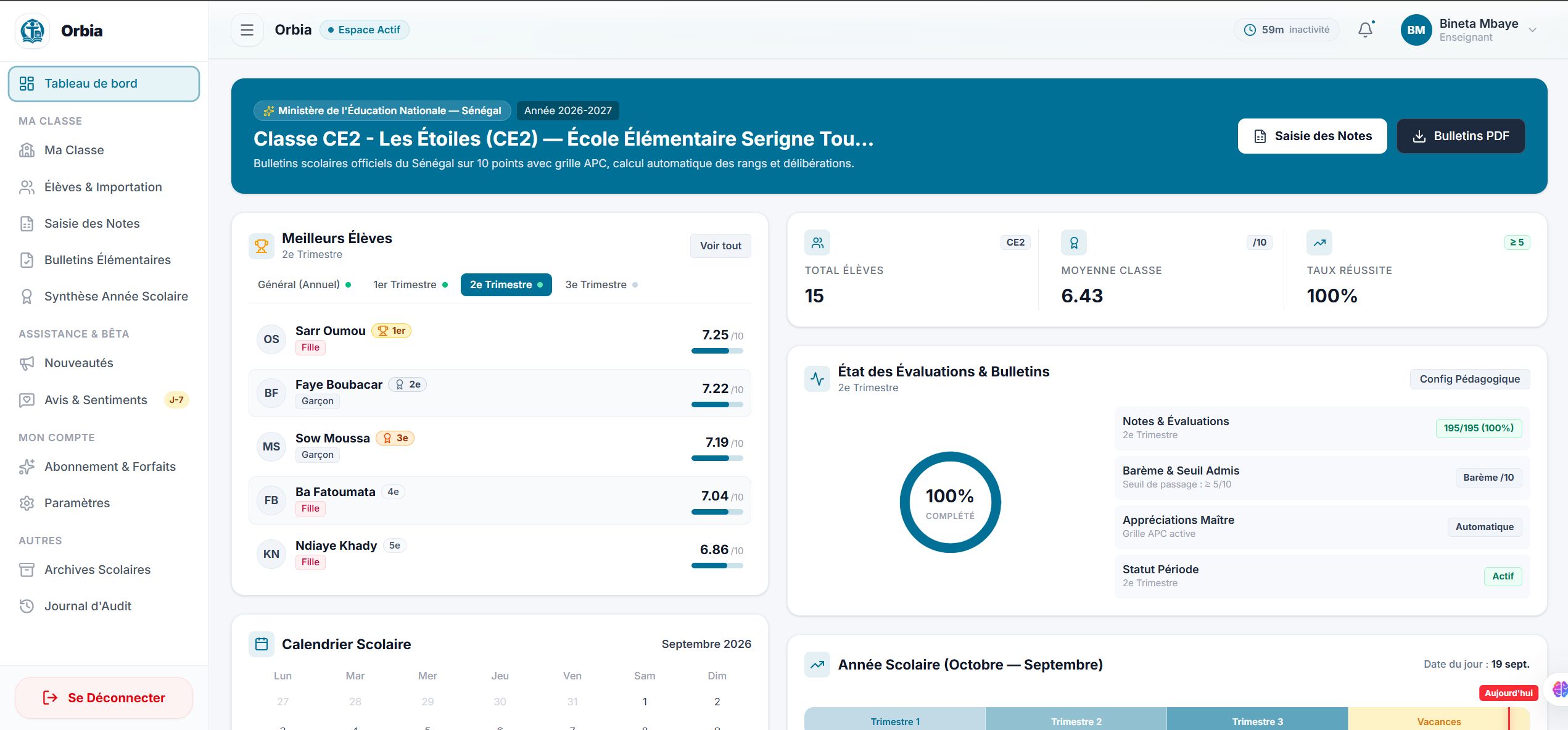Open Journal d'Audit
This screenshot has width=1568, height=730.
pyautogui.click(x=104, y=606)
